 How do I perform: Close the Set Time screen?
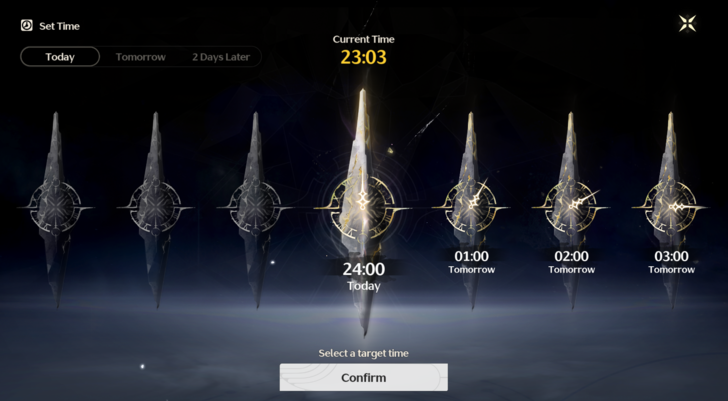pyautogui.click(x=687, y=23)
